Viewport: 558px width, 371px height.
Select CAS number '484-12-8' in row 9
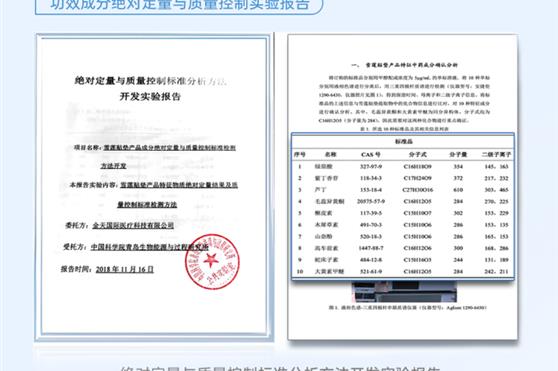click(x=371, y=260)
